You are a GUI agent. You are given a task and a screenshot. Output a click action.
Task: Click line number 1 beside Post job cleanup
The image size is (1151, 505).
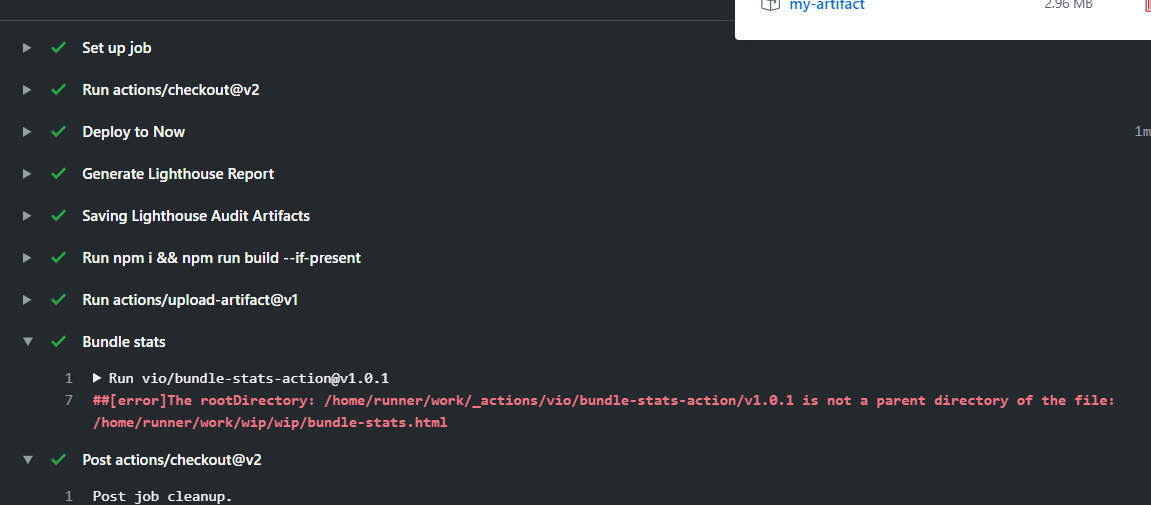coord(69,497)
